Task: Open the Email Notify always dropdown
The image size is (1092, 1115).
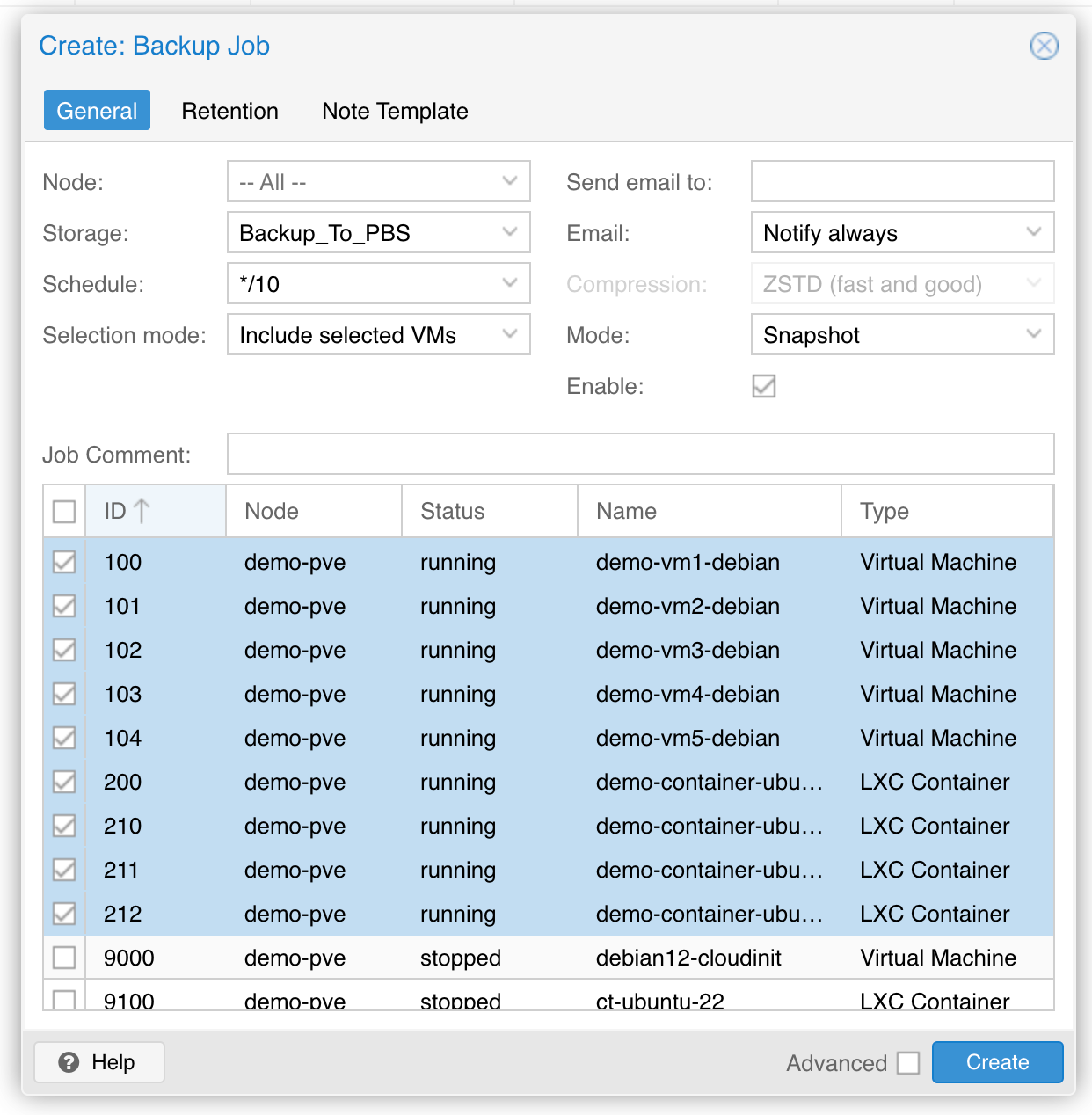Action: pos(902,233)
